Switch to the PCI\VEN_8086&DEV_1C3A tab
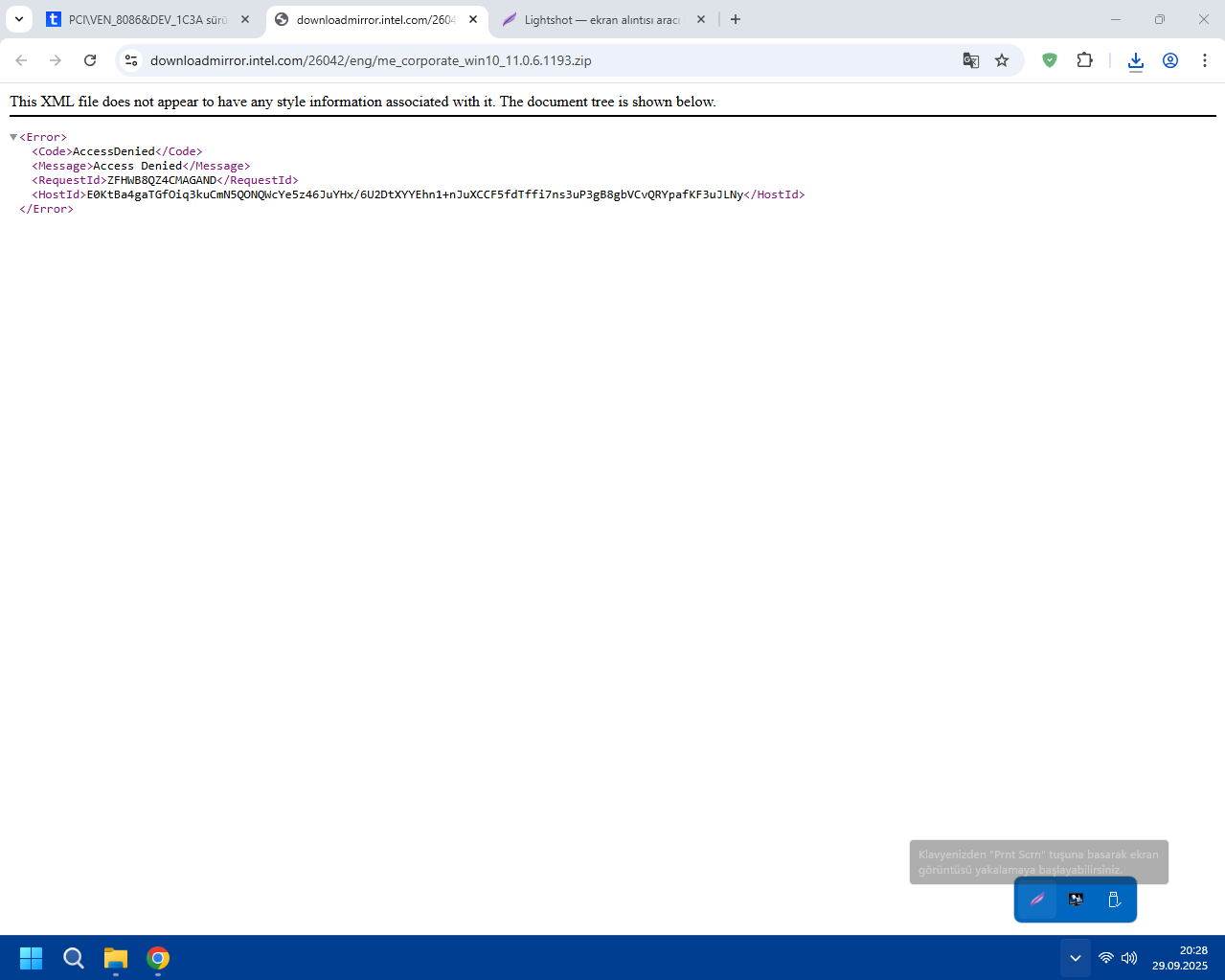 tap(148, 19)
